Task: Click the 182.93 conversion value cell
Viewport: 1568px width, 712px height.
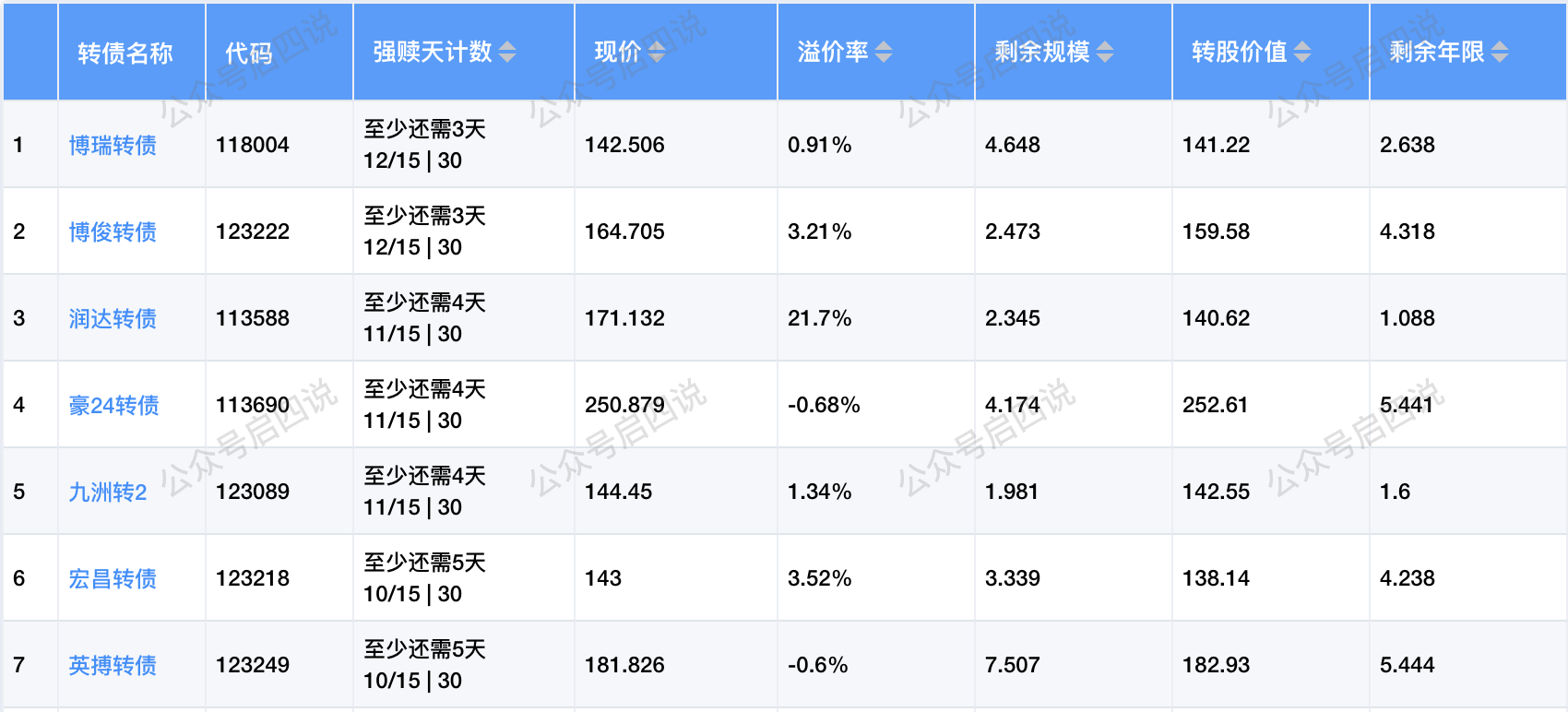Action: [1216, 665]
